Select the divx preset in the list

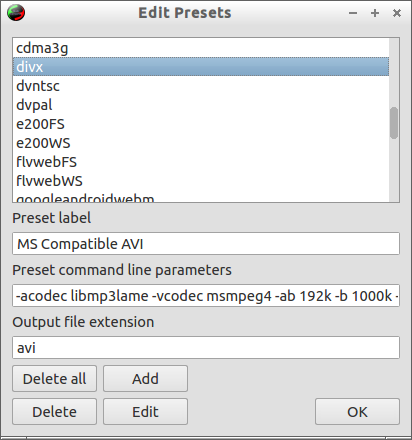[201, 67]
